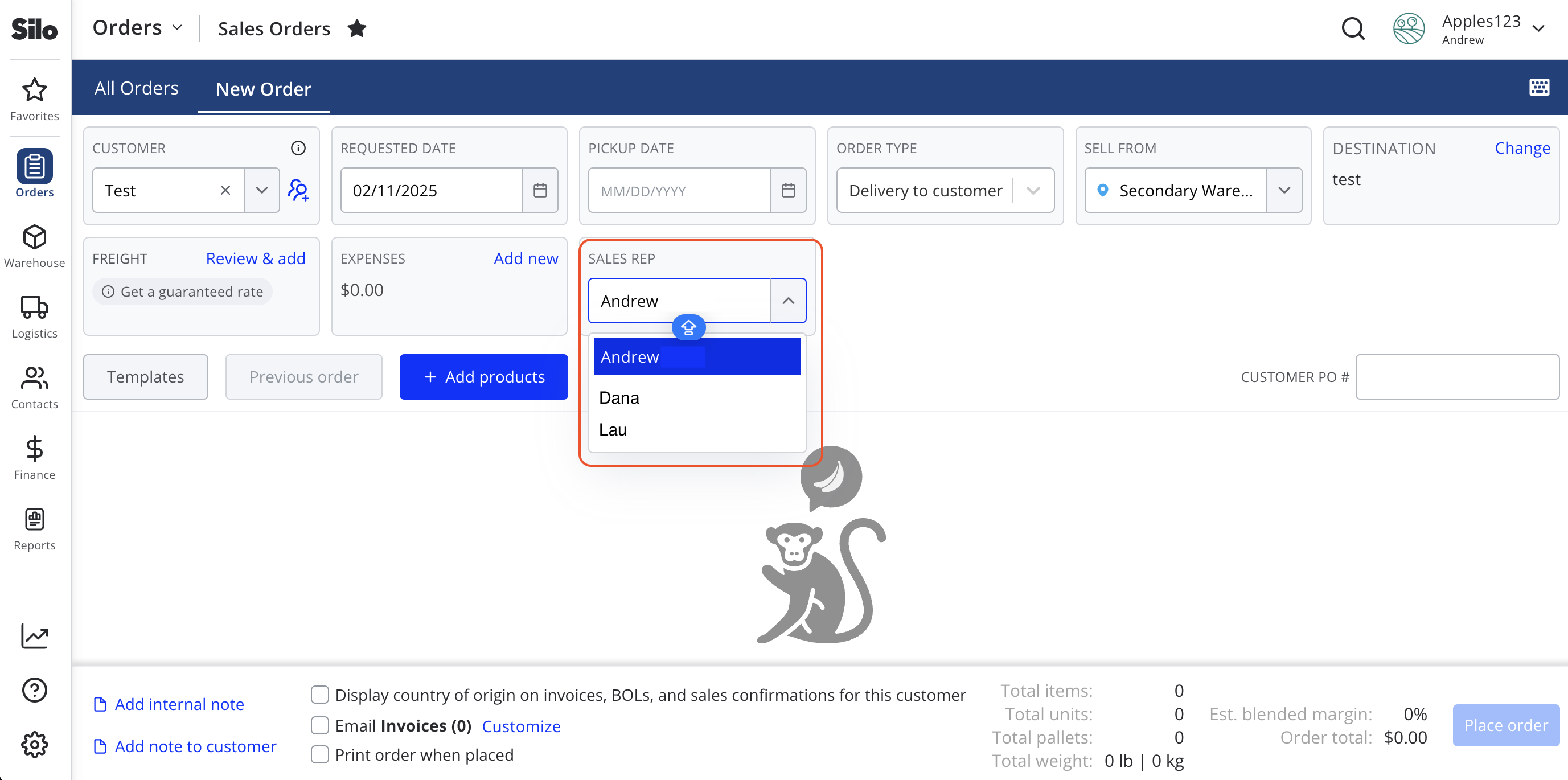Image resolution: width=1568 pixels, height=780 pixels.
Task: Select Andrew in sales rep list
Action: pyautogui.click(x=697, y=357)
